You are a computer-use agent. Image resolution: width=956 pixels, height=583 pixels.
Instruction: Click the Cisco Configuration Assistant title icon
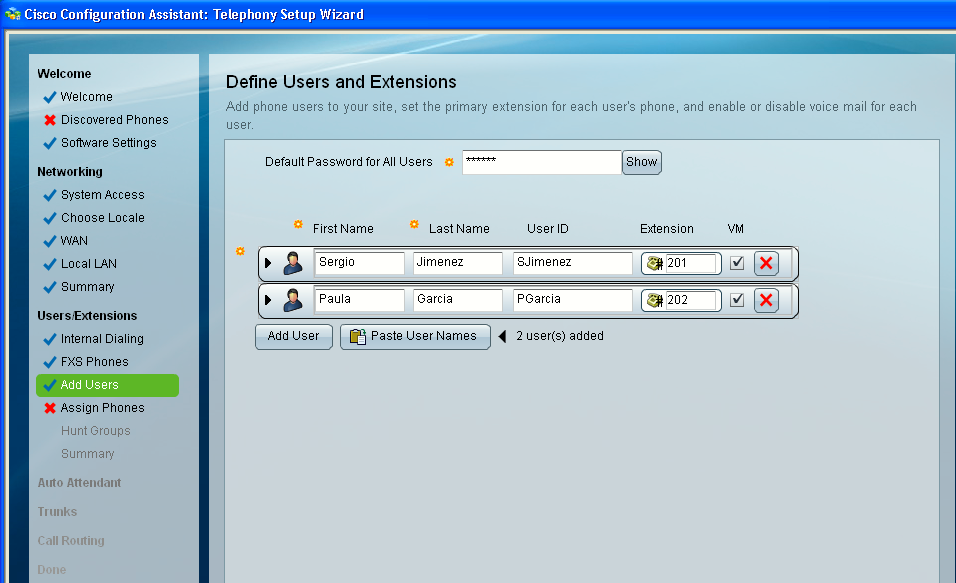(x=12, y=14)
